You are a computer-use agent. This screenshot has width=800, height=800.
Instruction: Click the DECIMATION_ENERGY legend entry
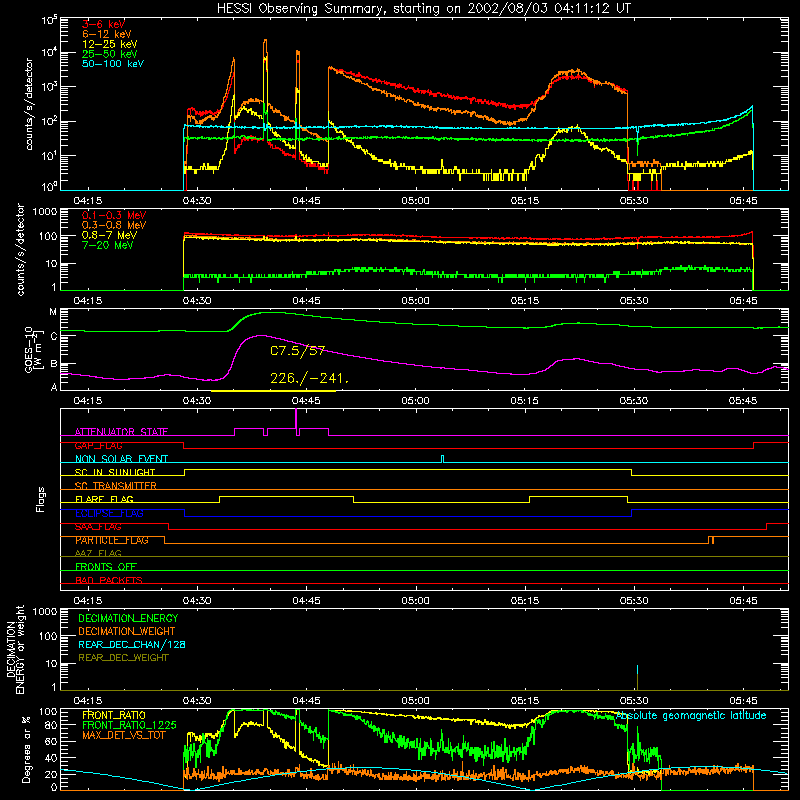(128, 618)
